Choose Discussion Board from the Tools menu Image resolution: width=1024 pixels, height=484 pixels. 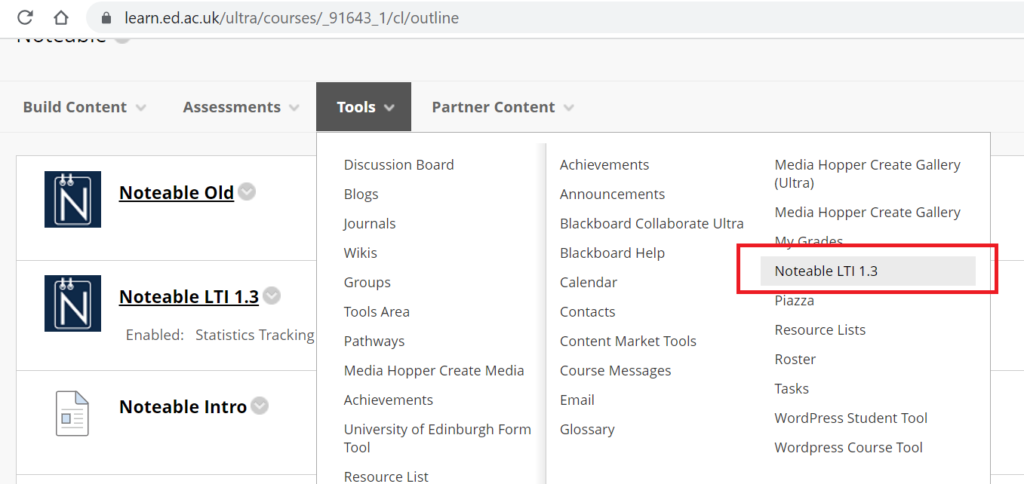tap(399, 165)
